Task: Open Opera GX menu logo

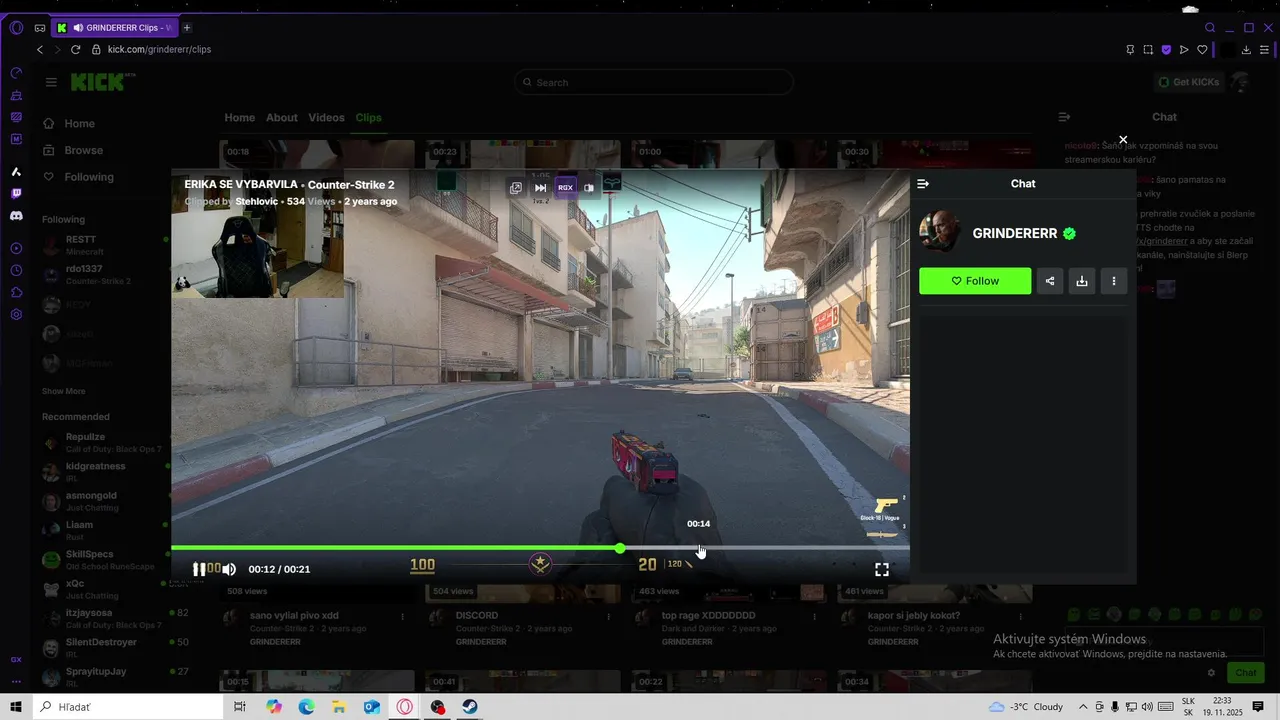Action: pos(16,27)
